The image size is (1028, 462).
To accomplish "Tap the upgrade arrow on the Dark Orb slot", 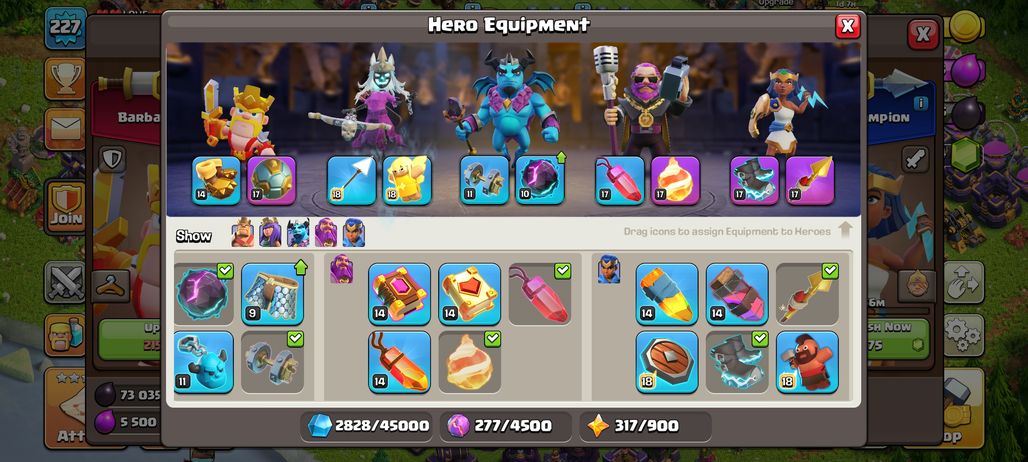I will pos(561,157).
